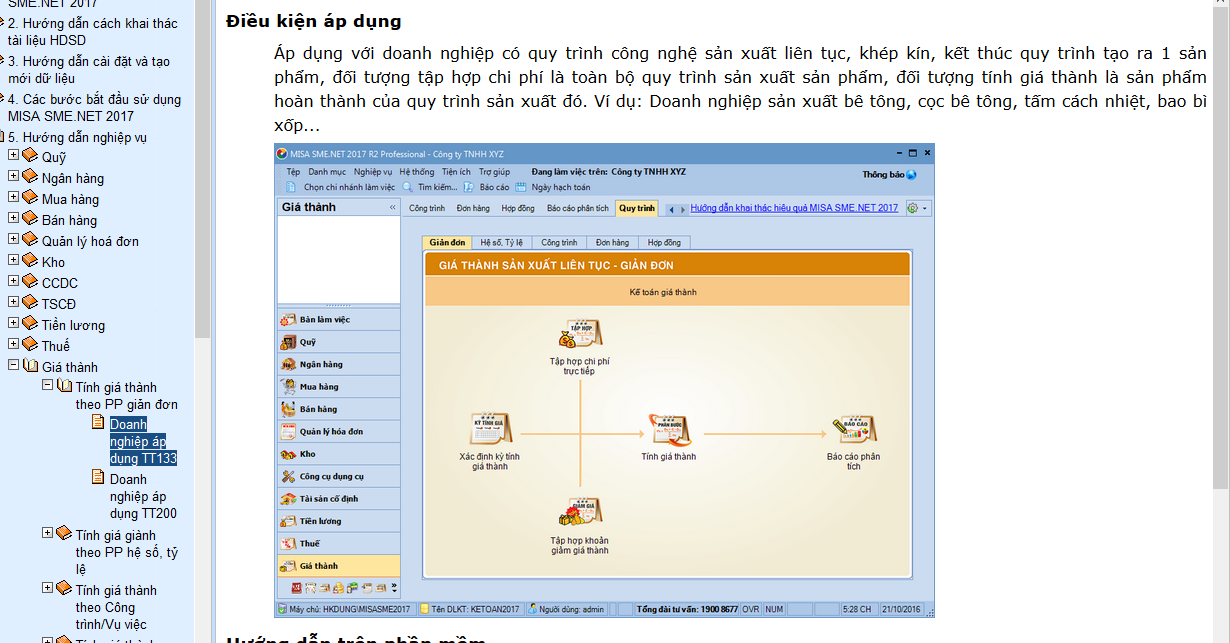Screen dimensions: 1230x643
Task: Select Tiền lương in MISA screenshot sidebar
Action: coord(339,521)
